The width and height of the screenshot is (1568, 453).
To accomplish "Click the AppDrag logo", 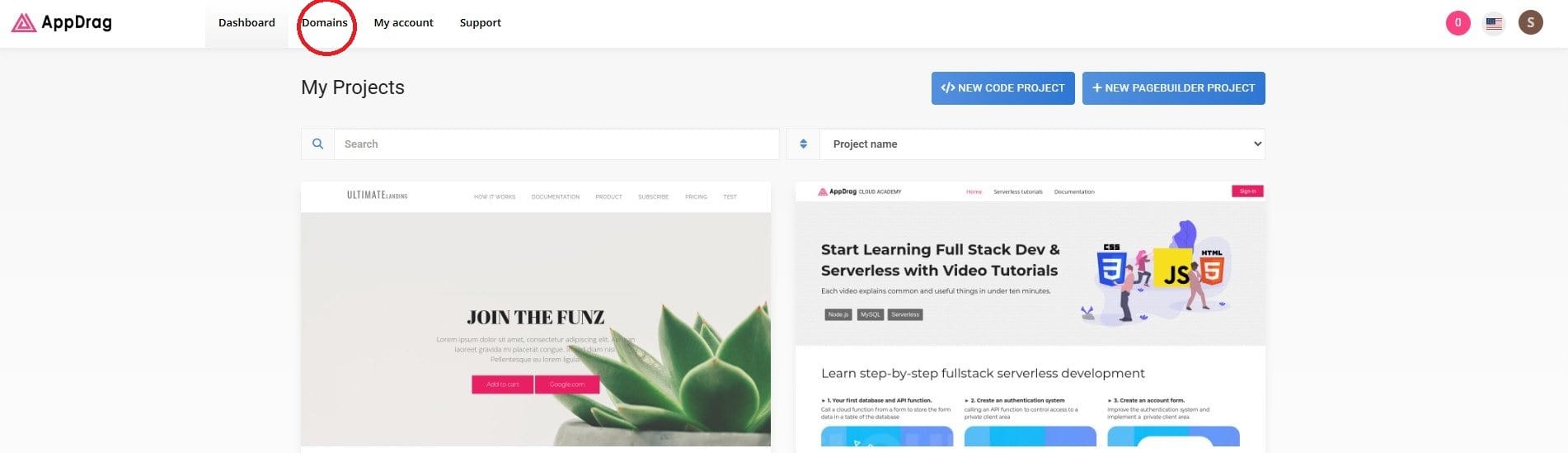I will pos(62,22).
